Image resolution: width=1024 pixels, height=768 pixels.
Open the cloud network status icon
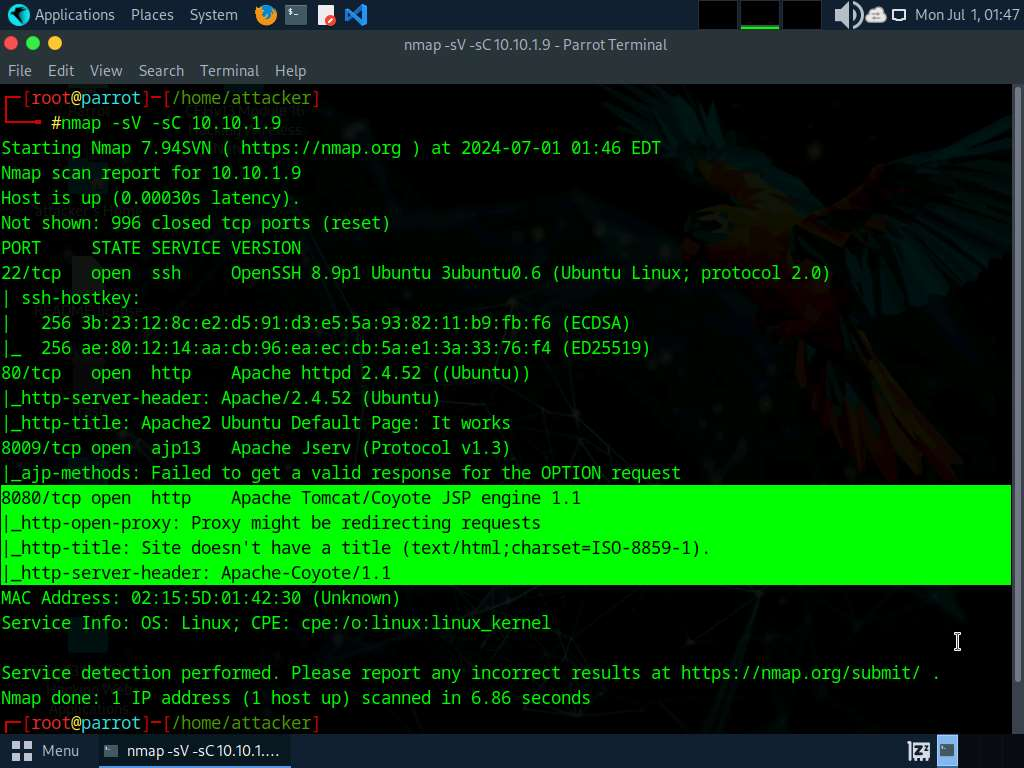tap(876, 15)
